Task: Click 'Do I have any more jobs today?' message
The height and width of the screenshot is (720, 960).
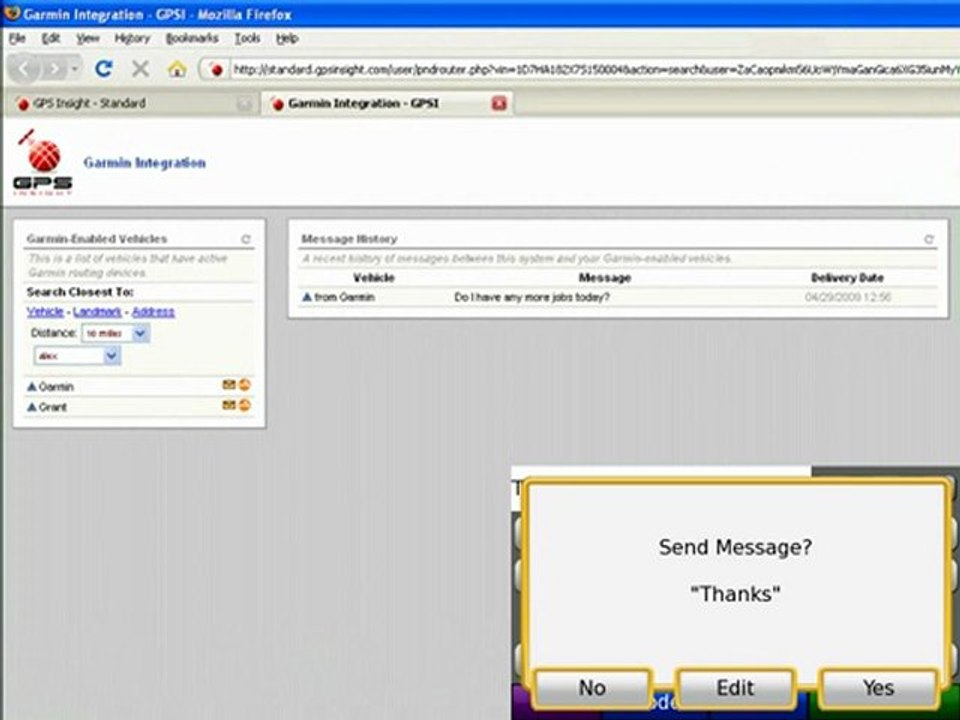Action: tap(531, 298)
